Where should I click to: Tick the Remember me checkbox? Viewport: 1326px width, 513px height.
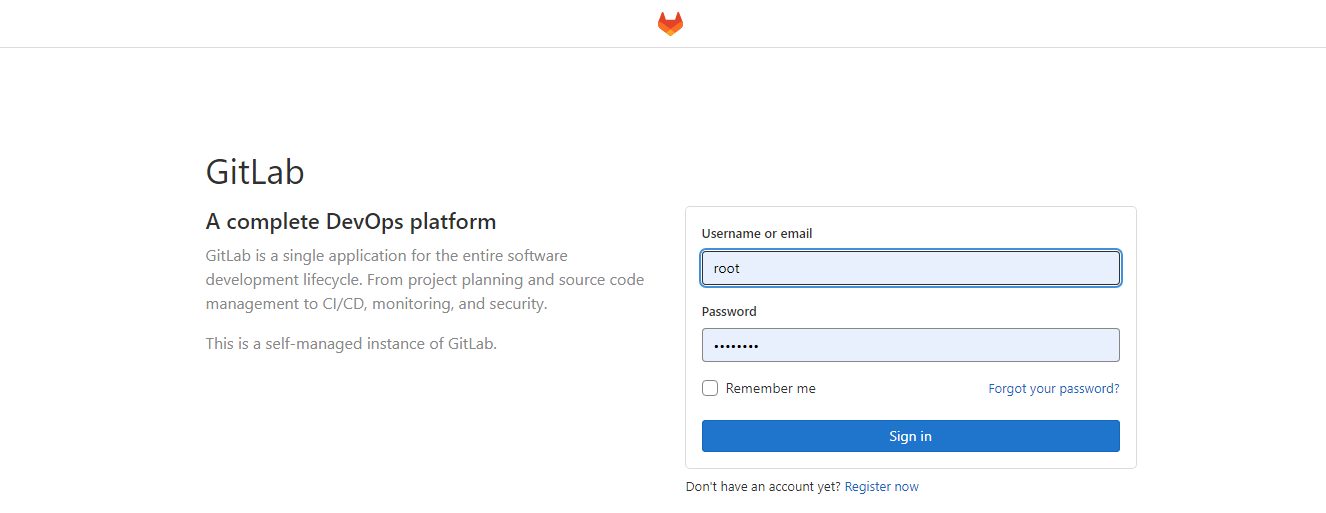pos(710,388)
